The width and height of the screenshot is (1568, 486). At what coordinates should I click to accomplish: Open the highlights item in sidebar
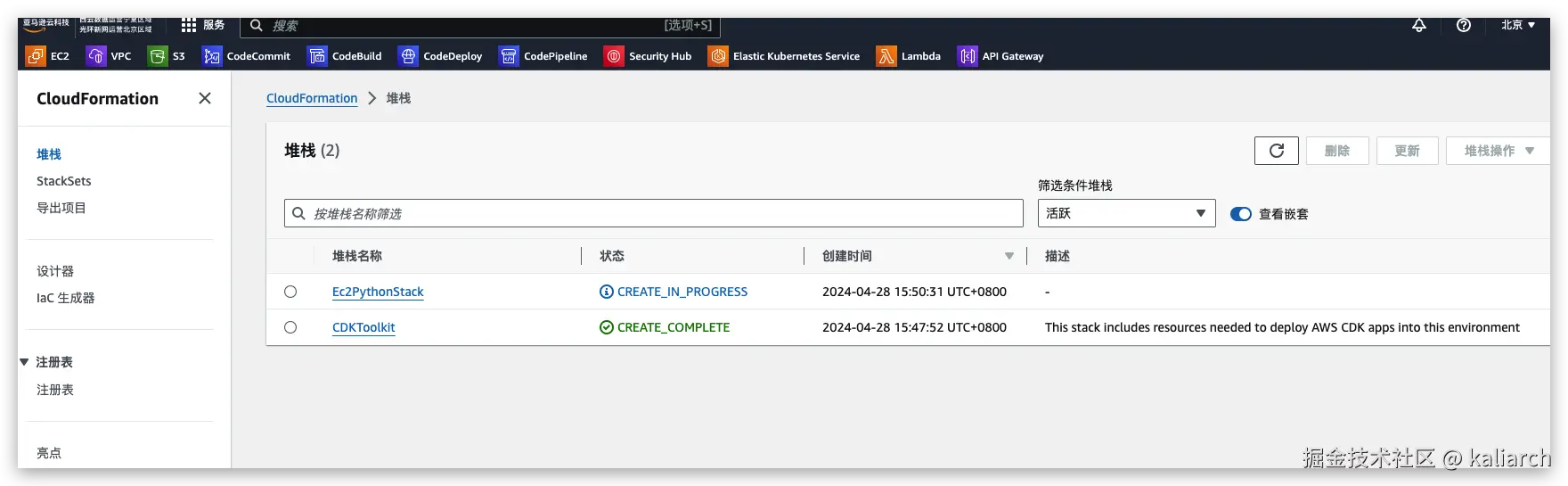point(49,453)
